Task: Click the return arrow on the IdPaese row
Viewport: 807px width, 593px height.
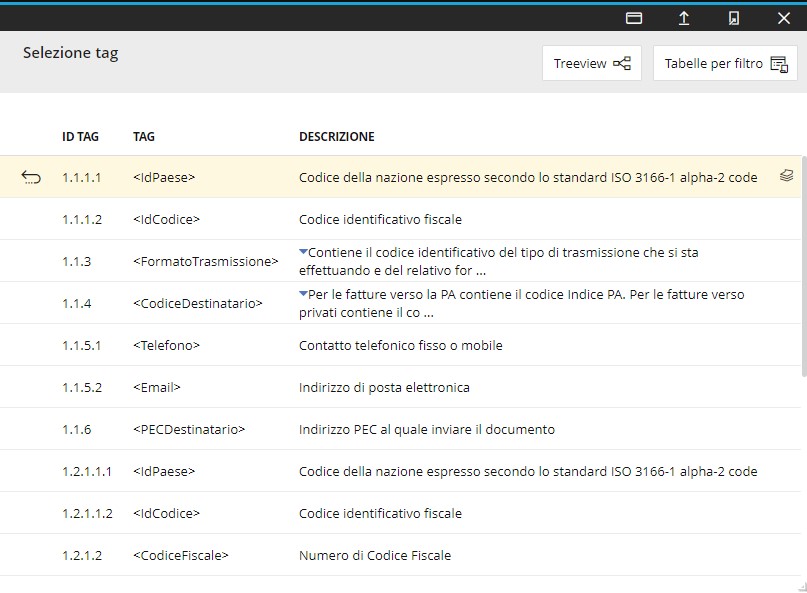Action: (31, 178)
